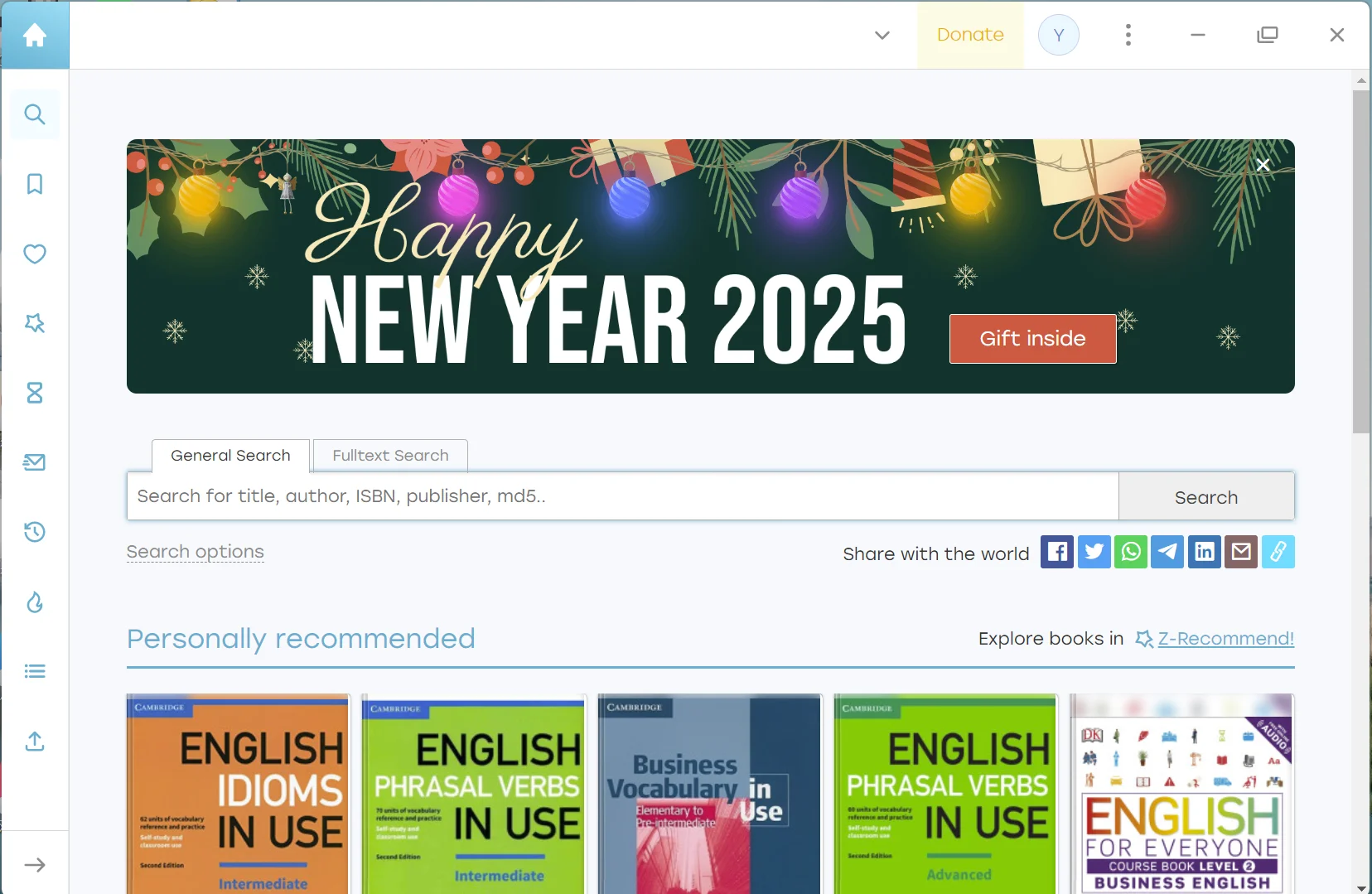Screen dimensions: 1372x894
Task: Open English for Everyone Business English cover
Action: [x=1181, y=794]
